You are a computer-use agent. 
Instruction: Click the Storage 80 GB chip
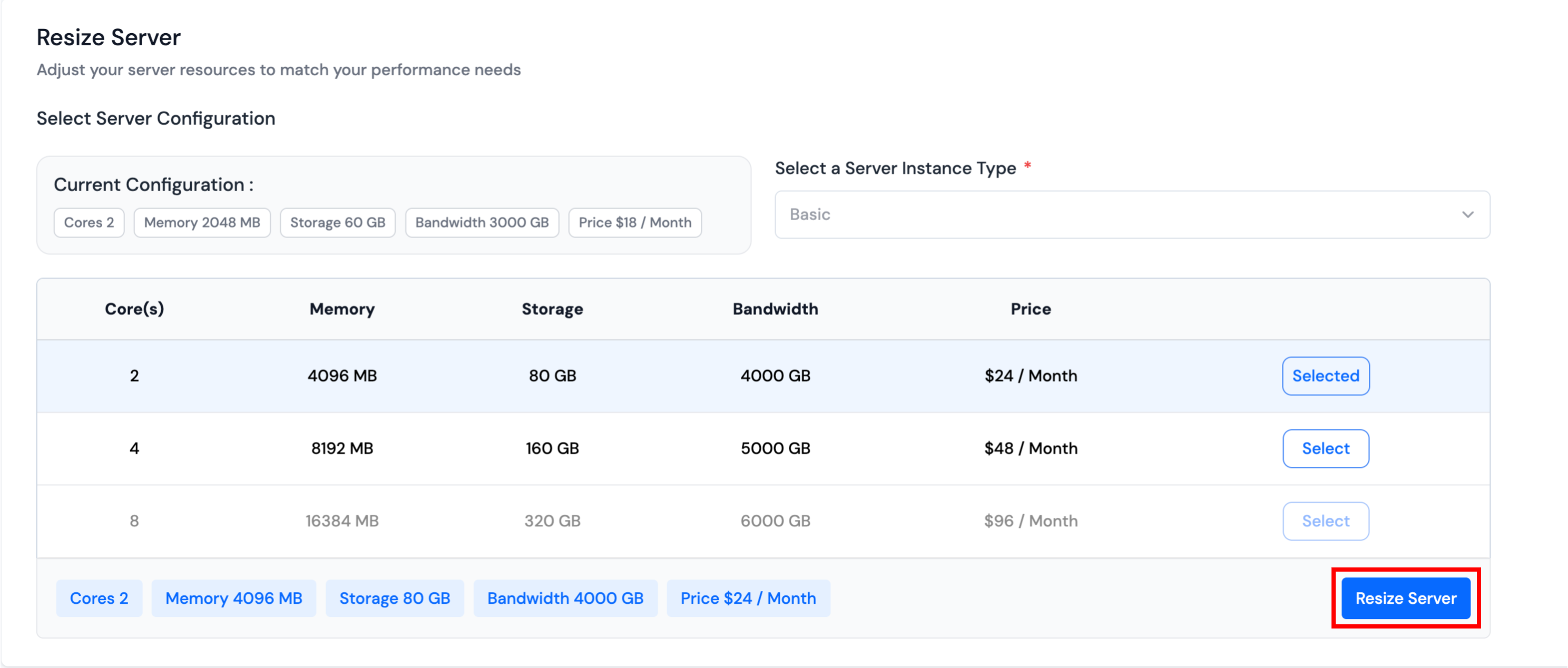[395, 598]
